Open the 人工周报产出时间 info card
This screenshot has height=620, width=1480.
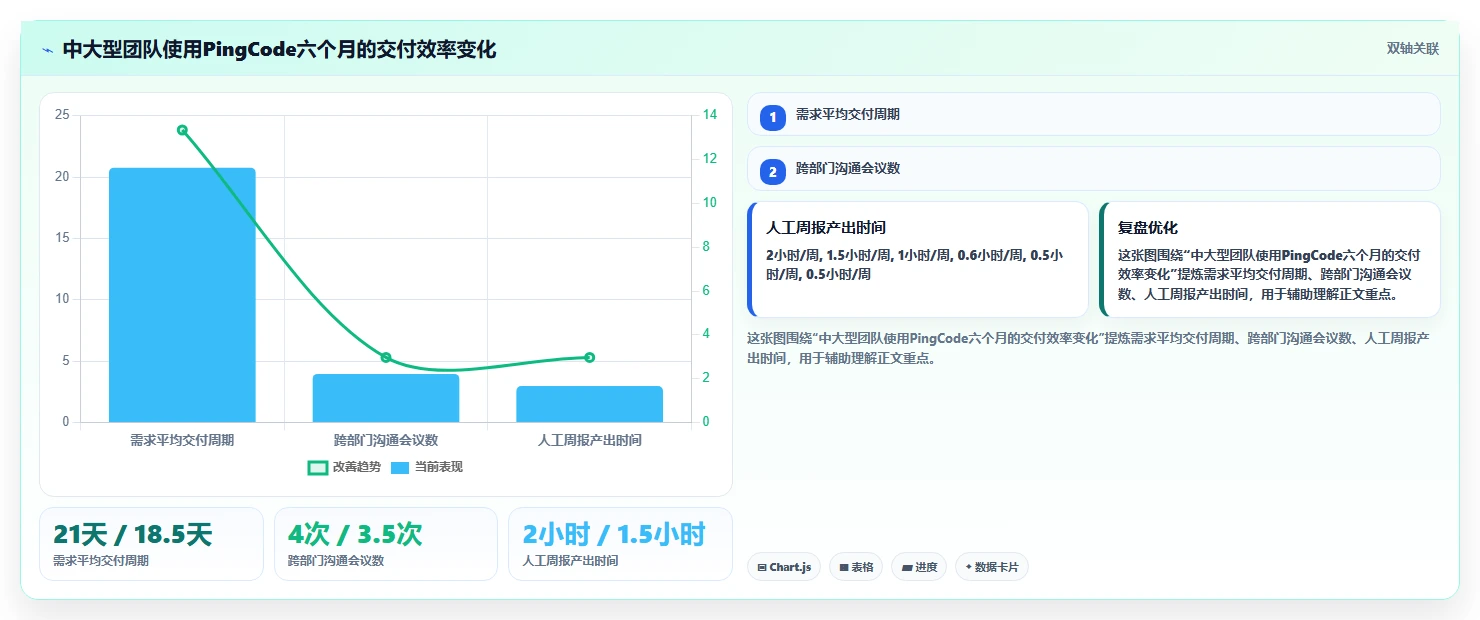point(918,259)
